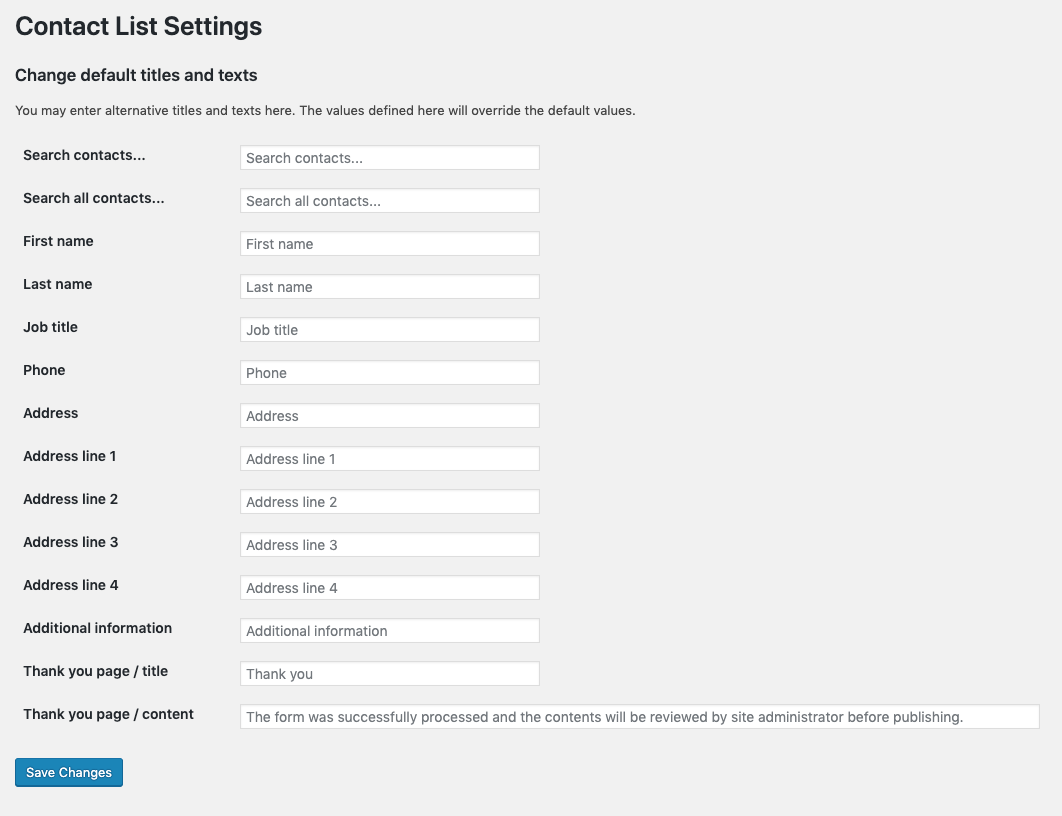The height and width of the screenshot is (816, 1062).
Task: Select the Address line 4 text field
Action: click(x=389, y=588)
